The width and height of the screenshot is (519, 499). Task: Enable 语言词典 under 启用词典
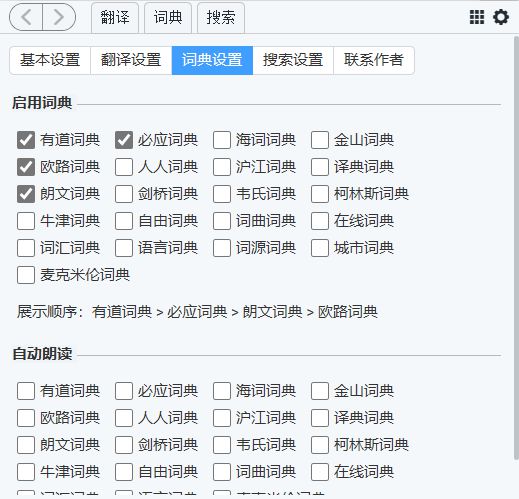coord(124,248)
